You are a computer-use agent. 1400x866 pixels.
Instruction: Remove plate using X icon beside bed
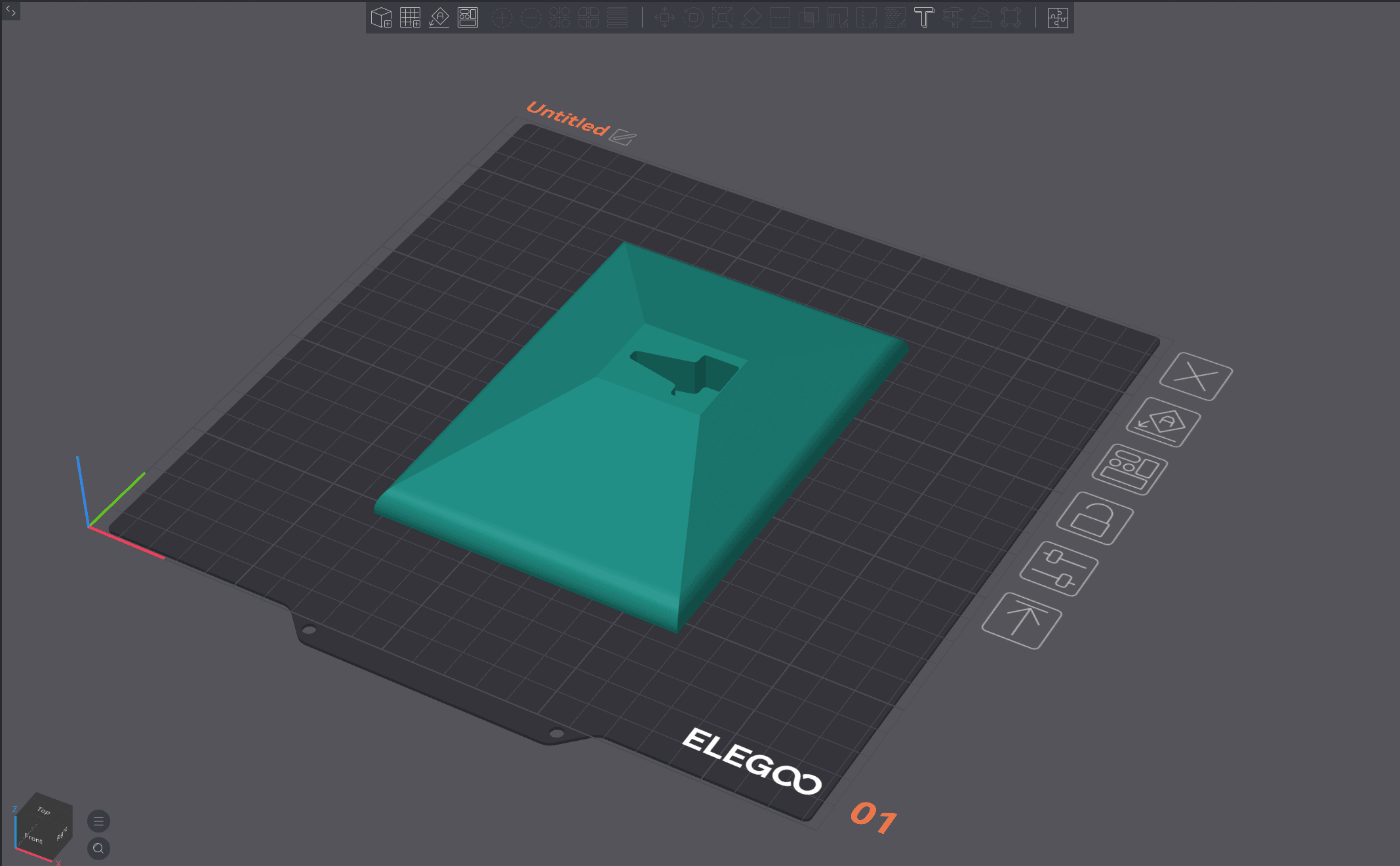pos(1196,376)
